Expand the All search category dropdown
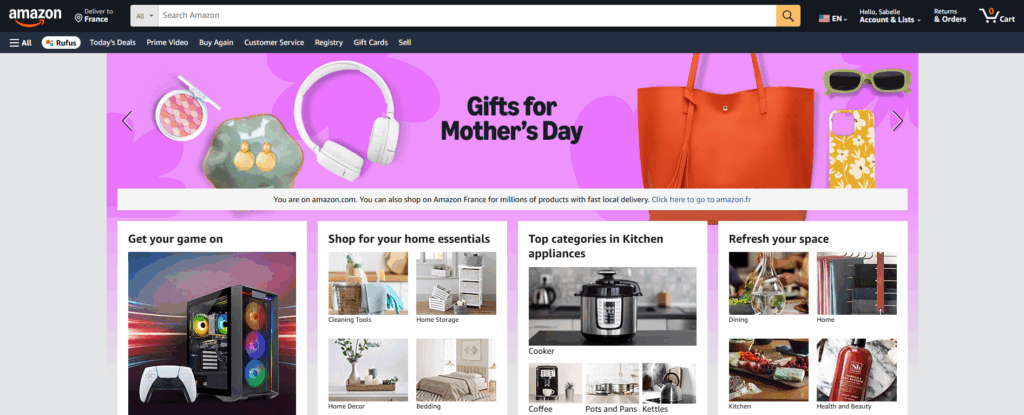This screenshot has width=1024, height=415. pyautogui.click(x=144, y=16)
